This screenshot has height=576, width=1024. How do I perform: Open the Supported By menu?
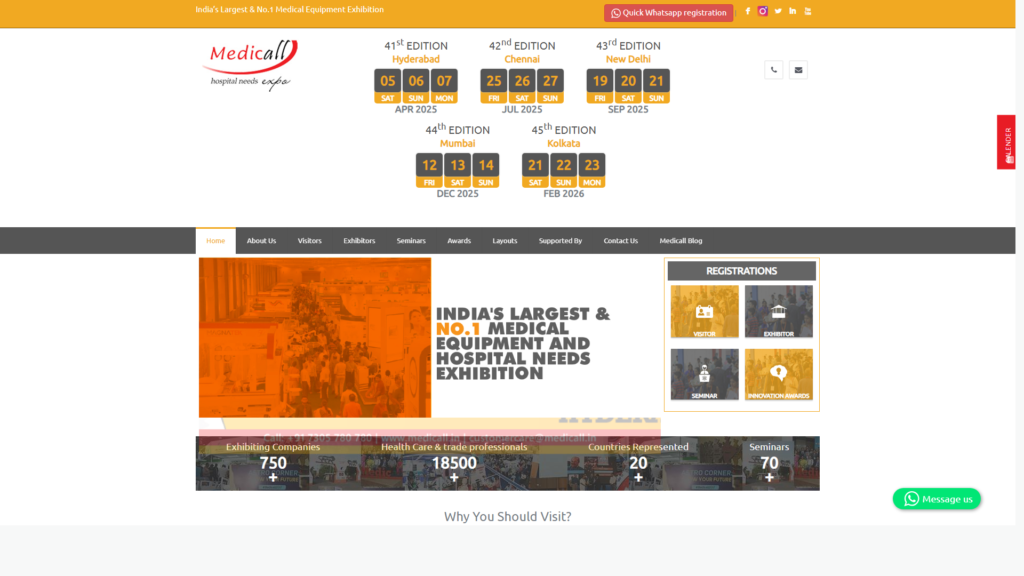(560, 240)
